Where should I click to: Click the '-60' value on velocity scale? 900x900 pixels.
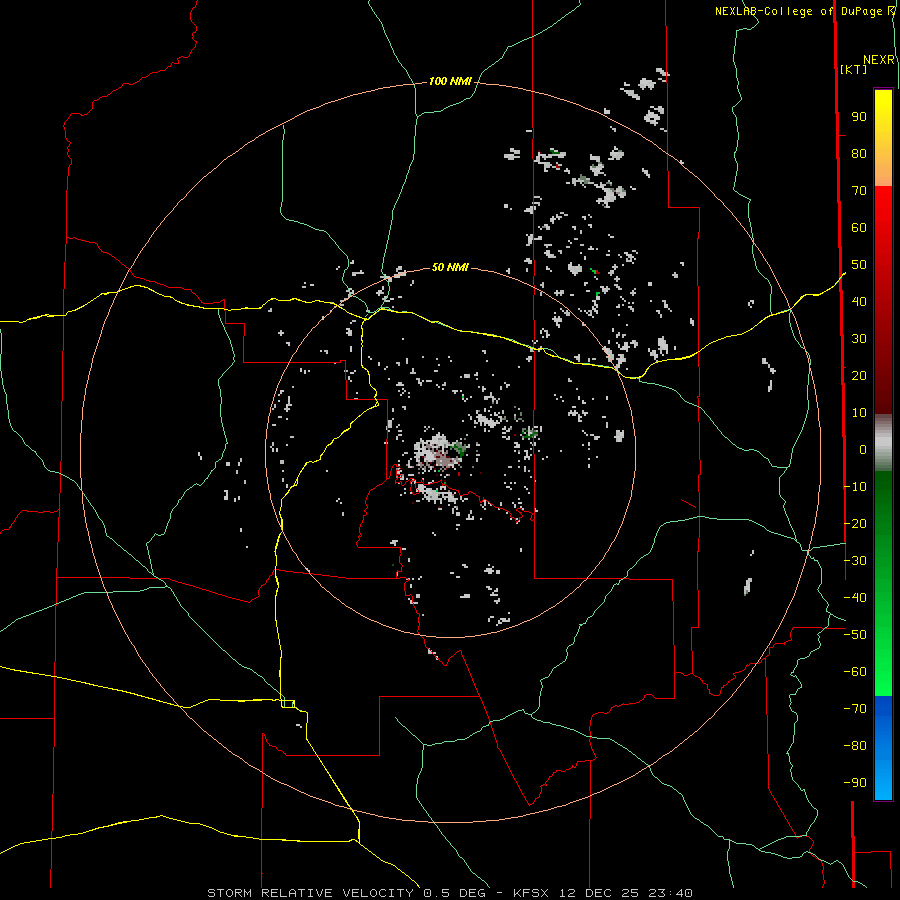[855, 672]
